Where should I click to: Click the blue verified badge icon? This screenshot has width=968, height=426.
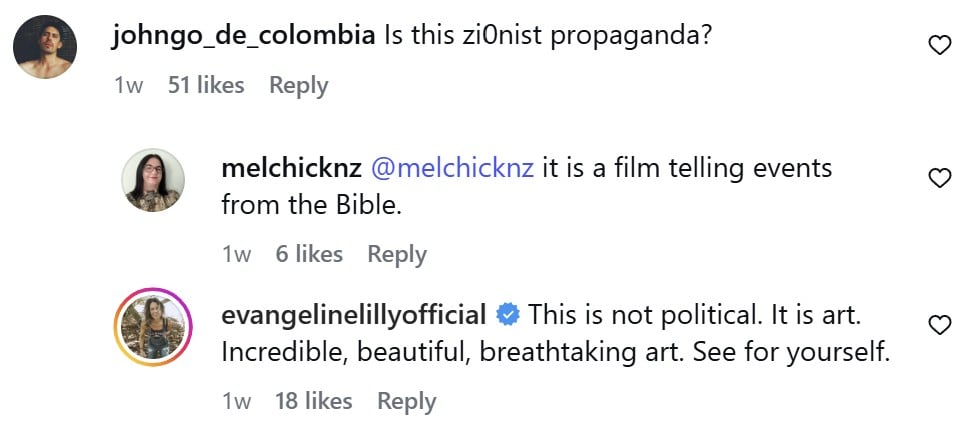tap(509, 316)
